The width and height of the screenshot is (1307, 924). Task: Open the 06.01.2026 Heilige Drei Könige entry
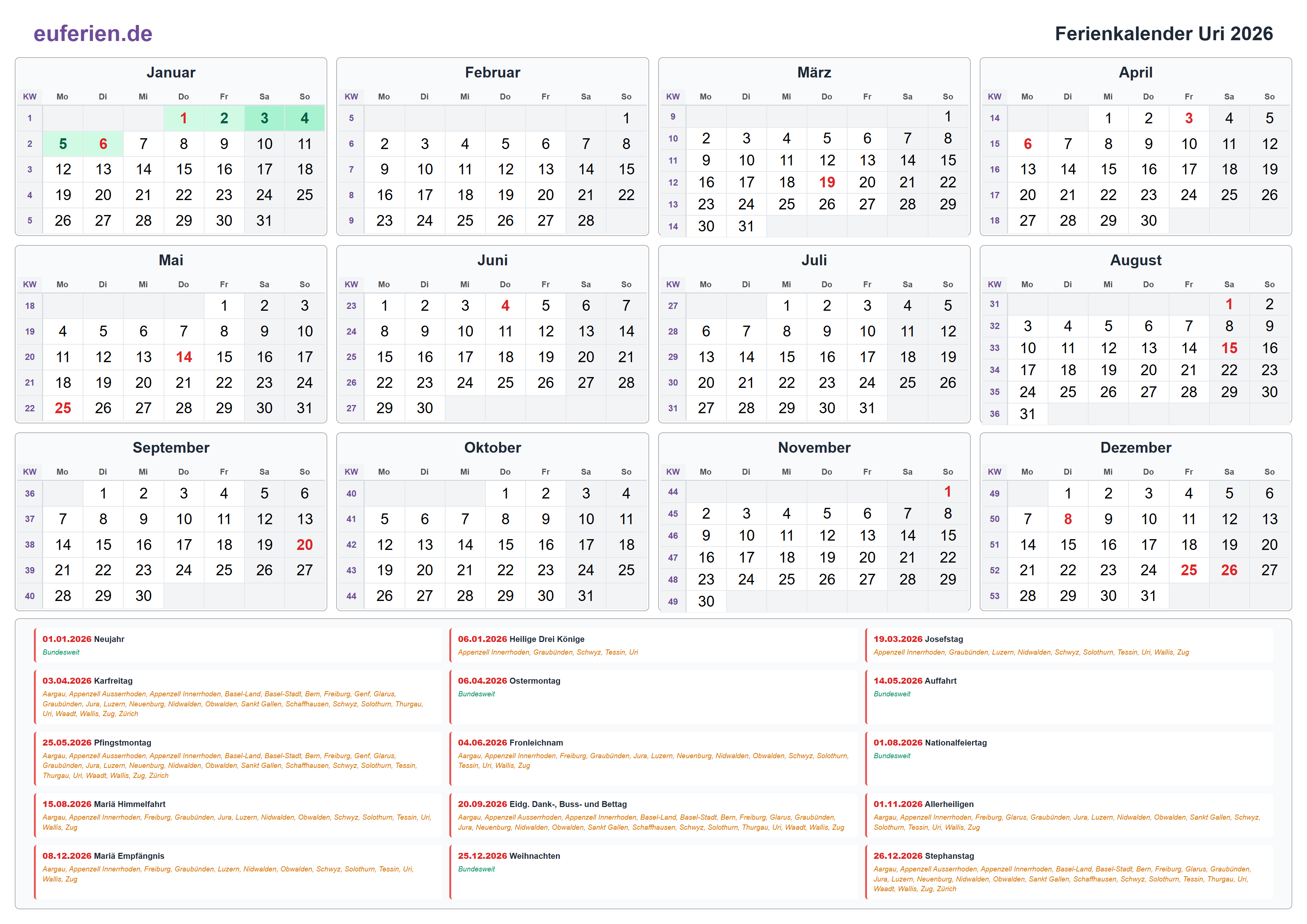click(653, 645)
